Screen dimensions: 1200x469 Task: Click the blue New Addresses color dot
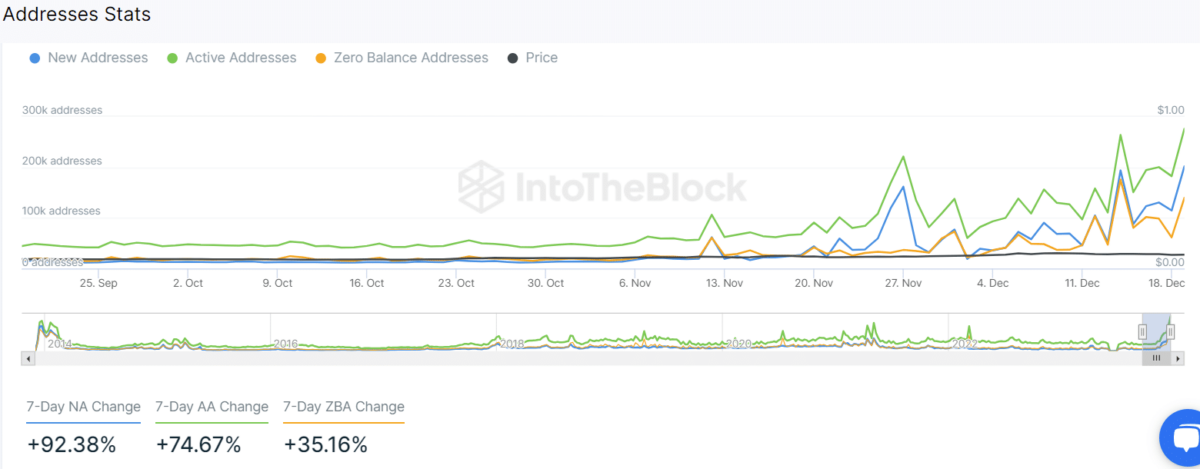[x=36, y=58]
